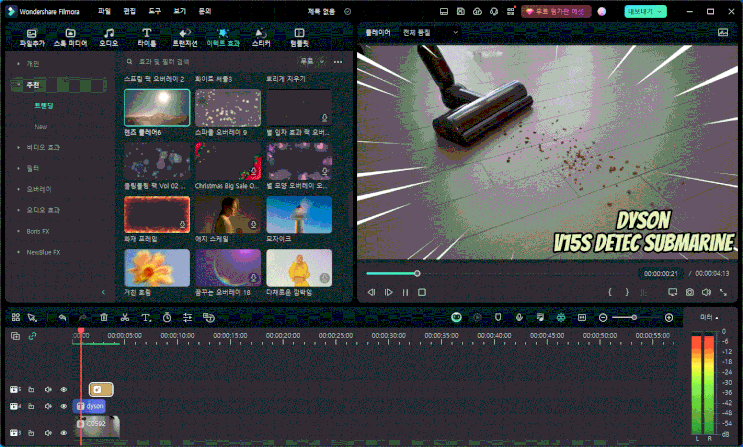Stop the preview playback
This screenshot has width=743, height=447.
(422, 292)
